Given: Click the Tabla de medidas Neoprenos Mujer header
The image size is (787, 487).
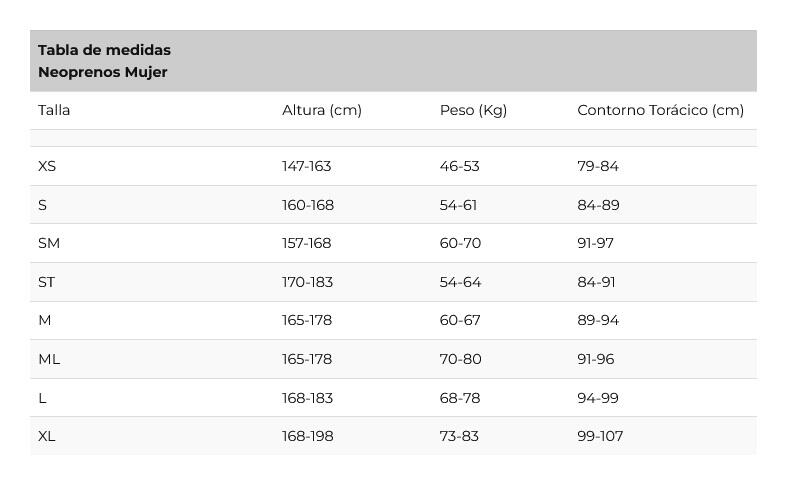Looking at the screenshot, I should 104,61.
